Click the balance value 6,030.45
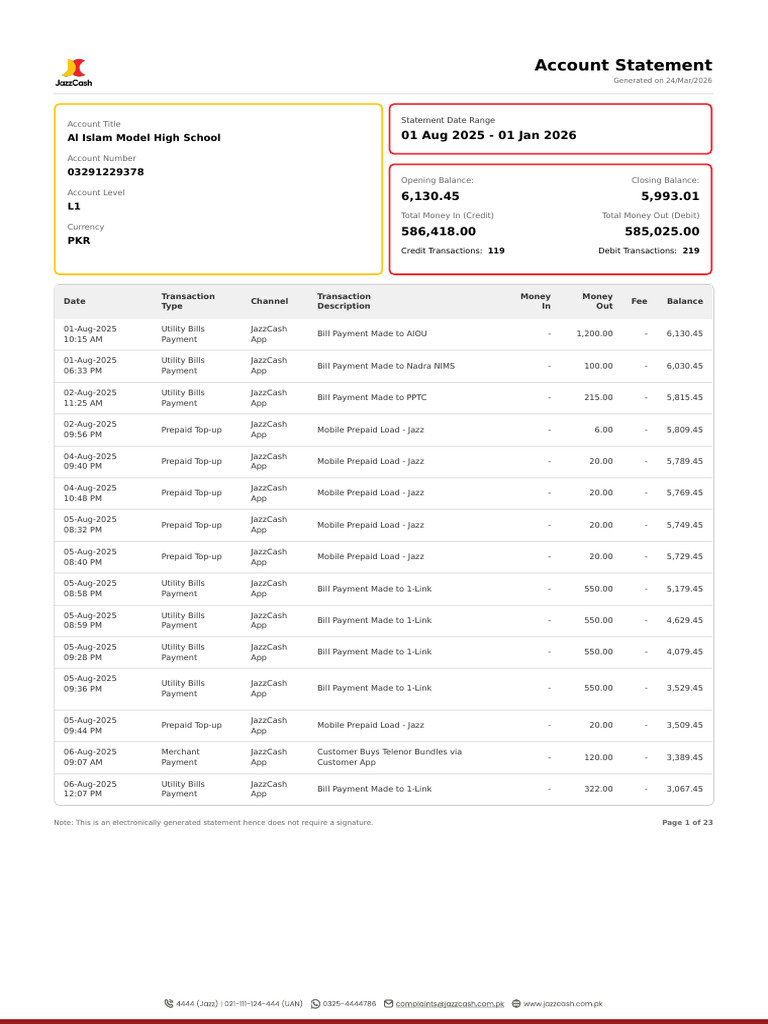 684,366
